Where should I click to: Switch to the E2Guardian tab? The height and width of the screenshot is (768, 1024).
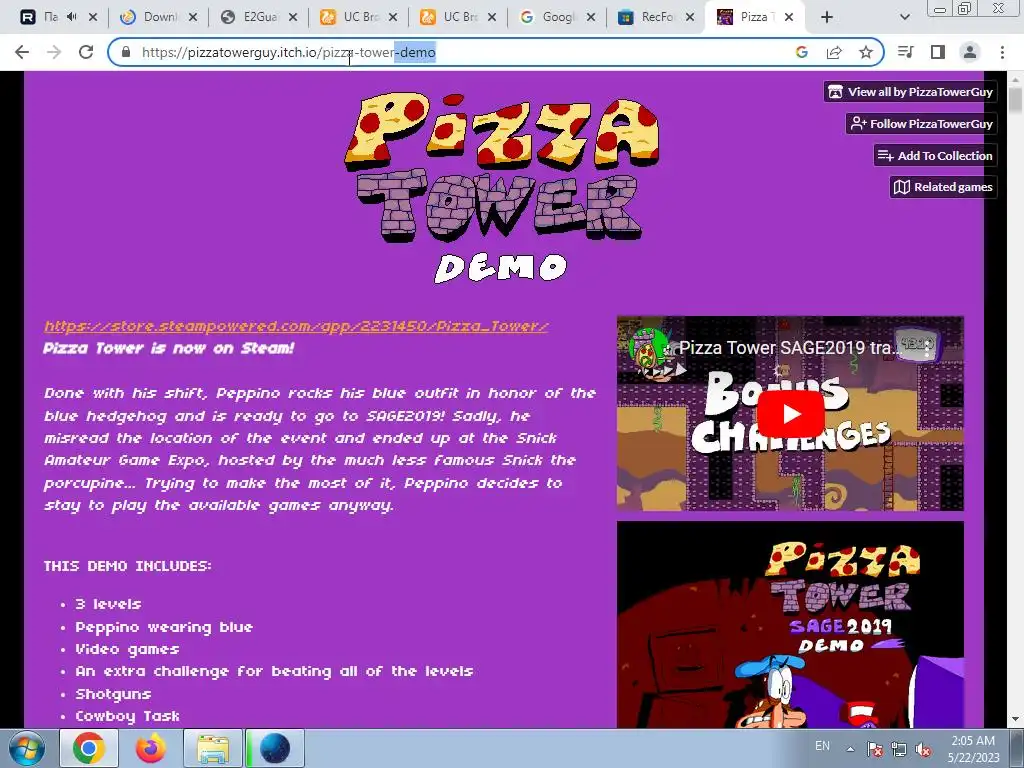pyautogui.click(x=259, y=17)
